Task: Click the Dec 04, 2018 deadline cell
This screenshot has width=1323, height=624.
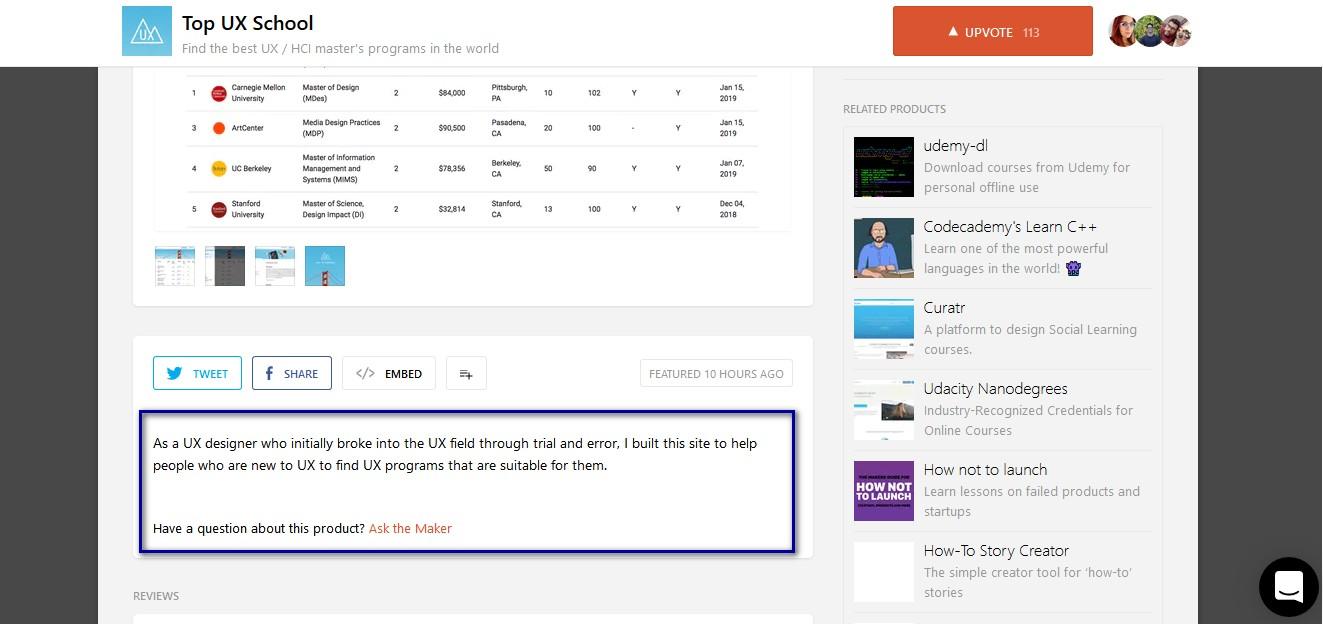Action: (x=732, y=209)
